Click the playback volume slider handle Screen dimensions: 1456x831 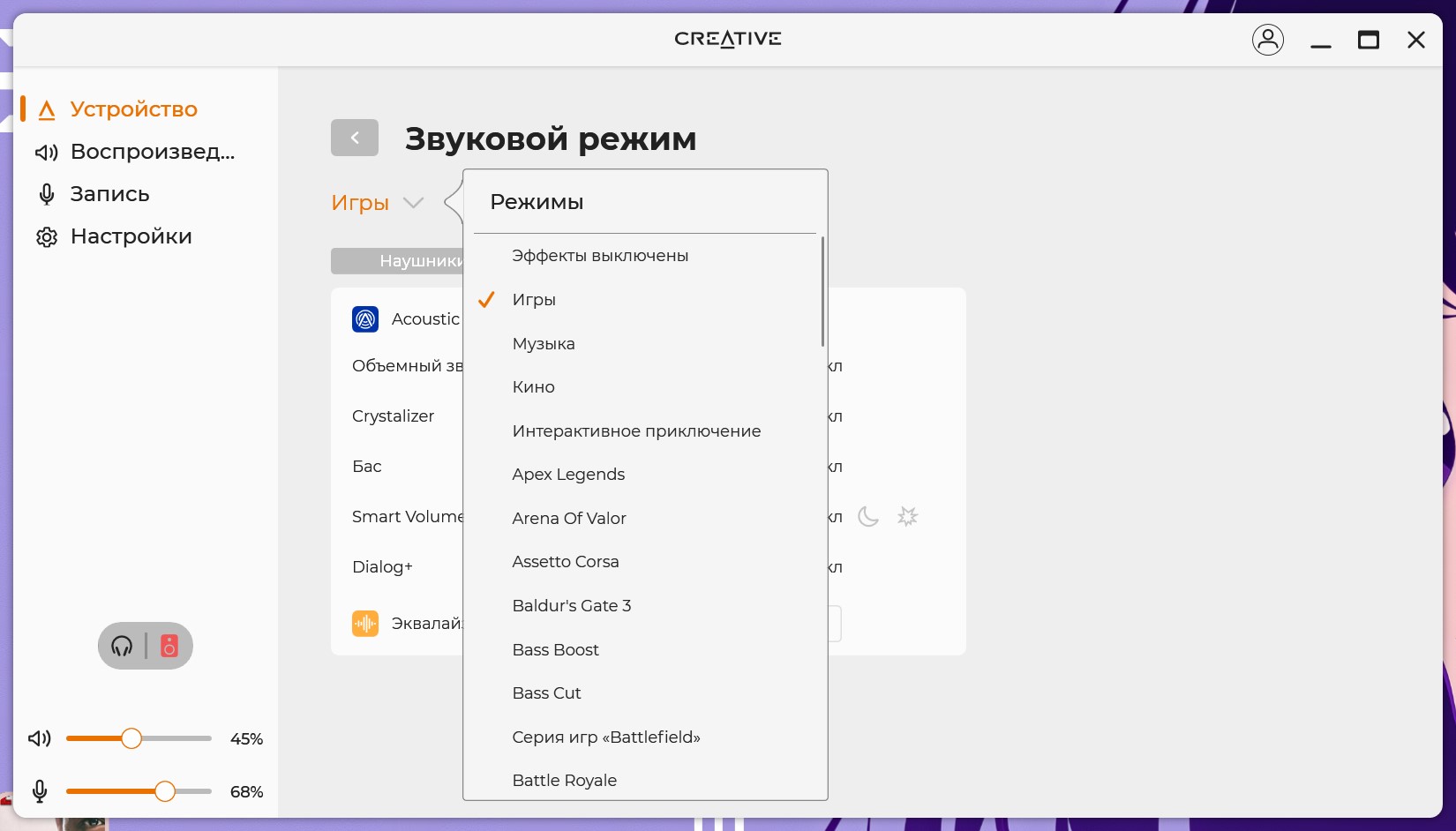tap(131, 738)
